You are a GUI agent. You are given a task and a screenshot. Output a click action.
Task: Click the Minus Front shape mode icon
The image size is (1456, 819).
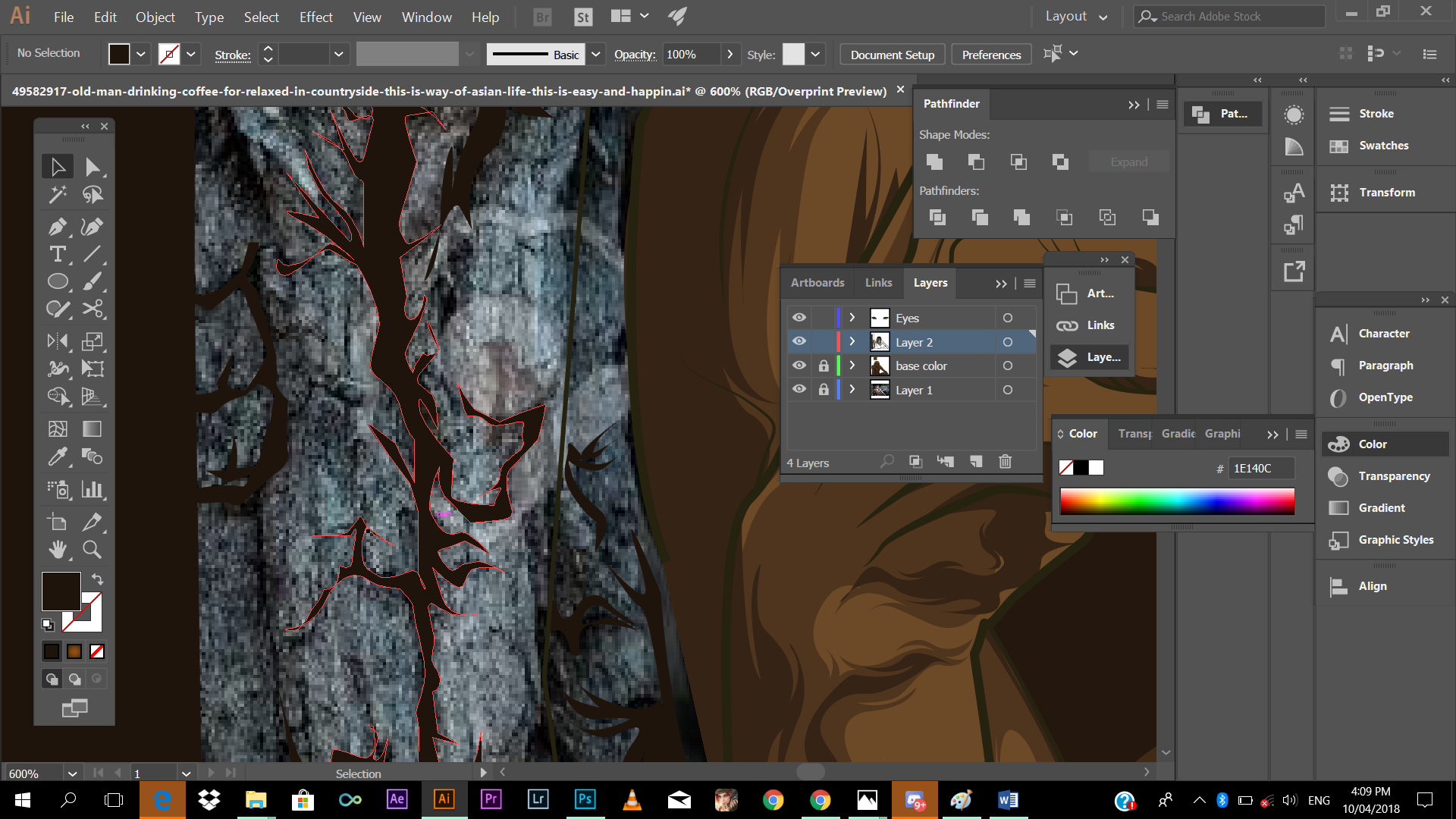coord(976,162)
